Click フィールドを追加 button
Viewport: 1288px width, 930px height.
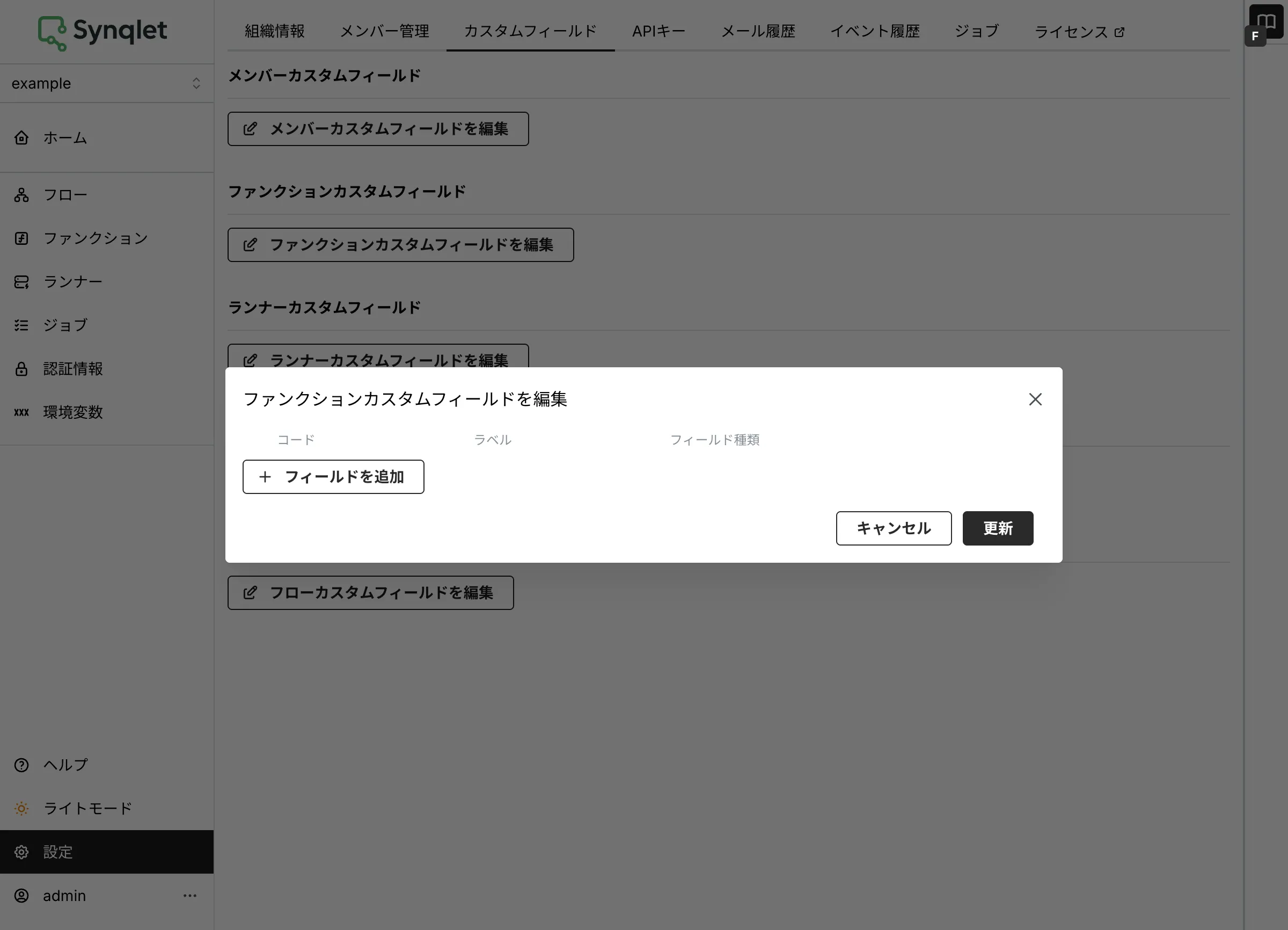pyautogui.click(x=333, y=477)
